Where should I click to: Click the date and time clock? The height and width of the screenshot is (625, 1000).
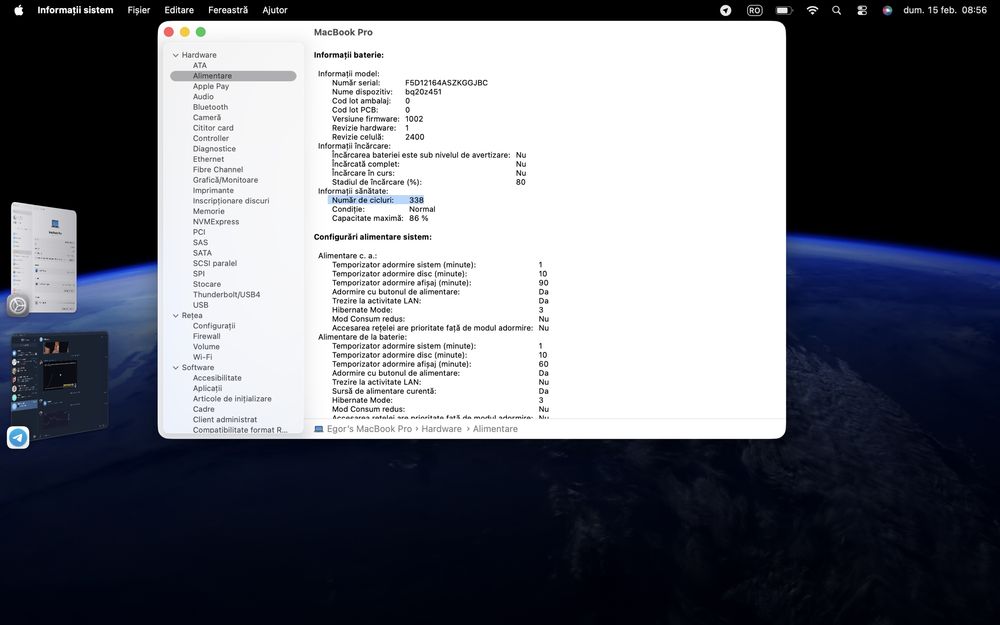(945, 10)
